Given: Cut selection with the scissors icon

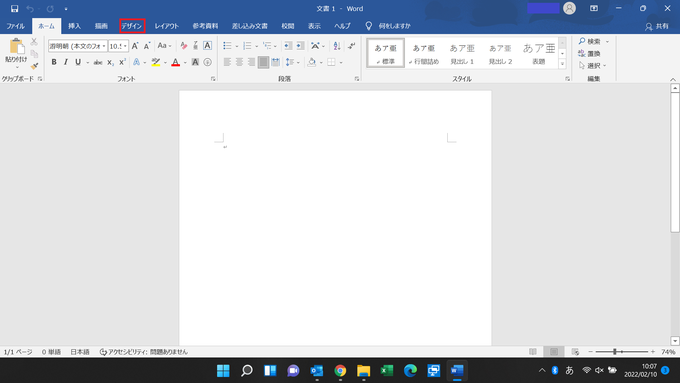Looking at the screenshot, I should (34, 42).
